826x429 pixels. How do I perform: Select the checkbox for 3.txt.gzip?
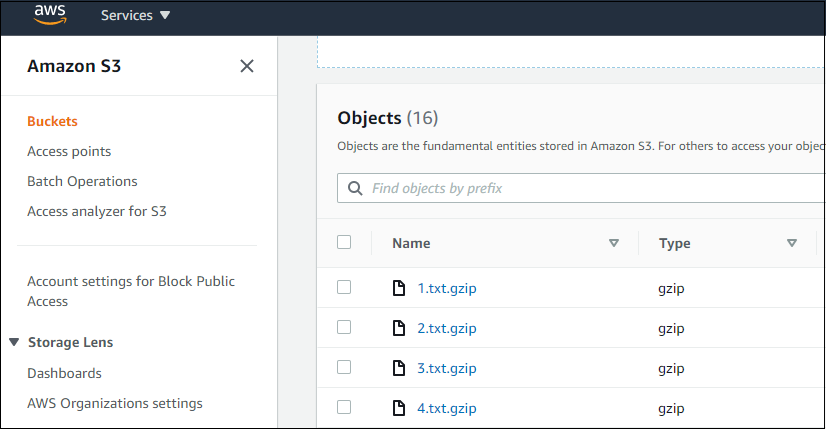[344, 367]
